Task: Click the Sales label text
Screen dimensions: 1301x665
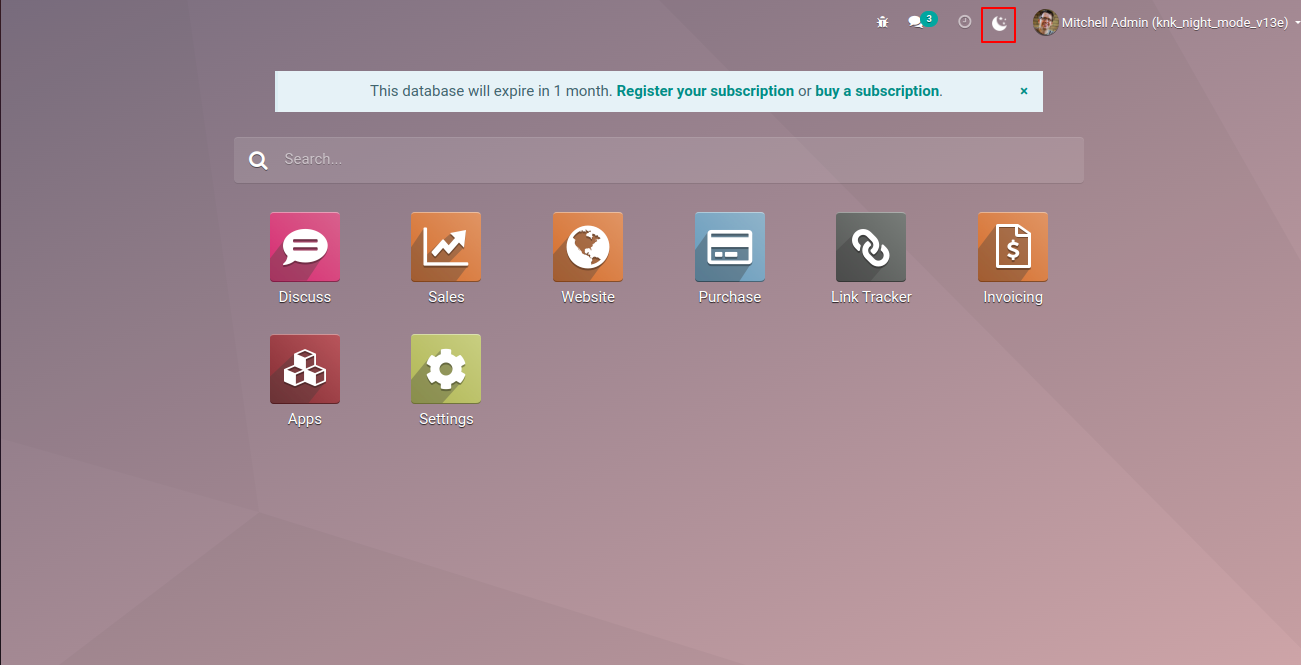Action: tap(446, 297)
